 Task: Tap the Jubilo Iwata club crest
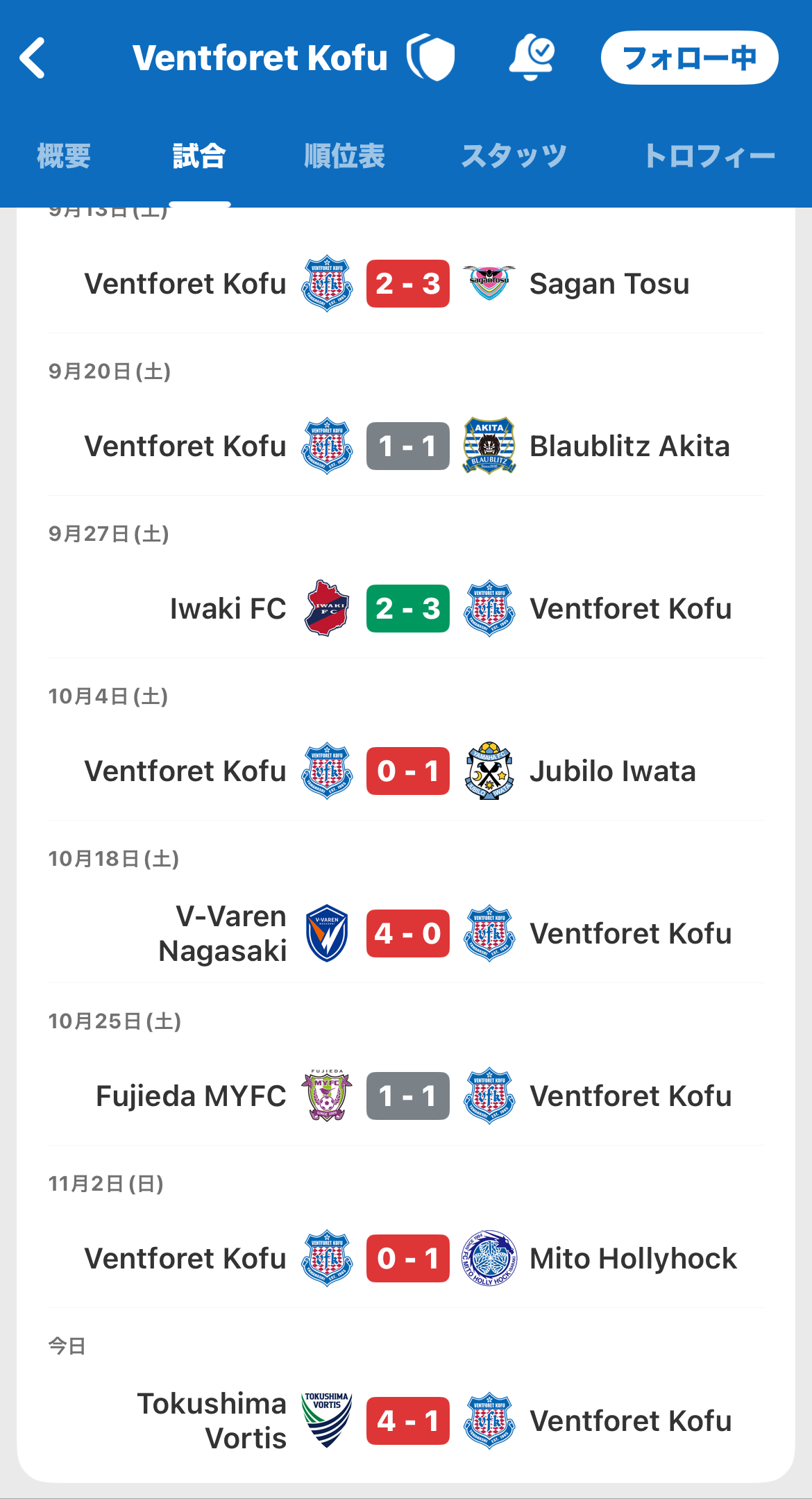(489, 771)
